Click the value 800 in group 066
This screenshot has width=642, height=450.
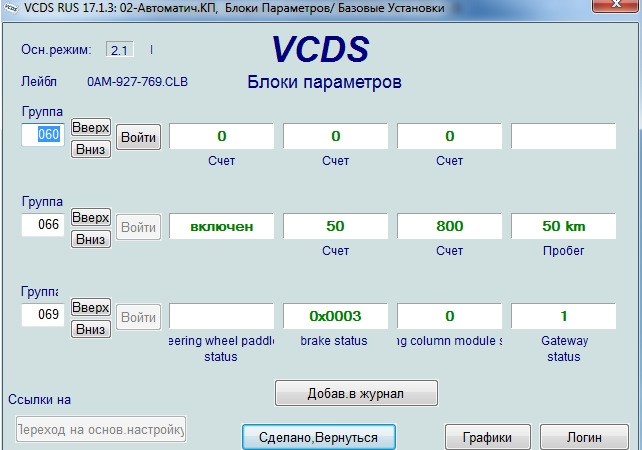pyautogui.click(x=450, y=226)
